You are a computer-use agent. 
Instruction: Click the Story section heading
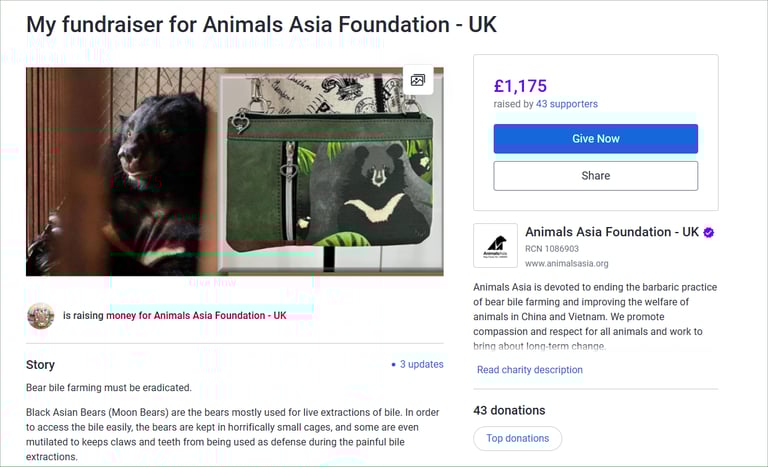41,365
